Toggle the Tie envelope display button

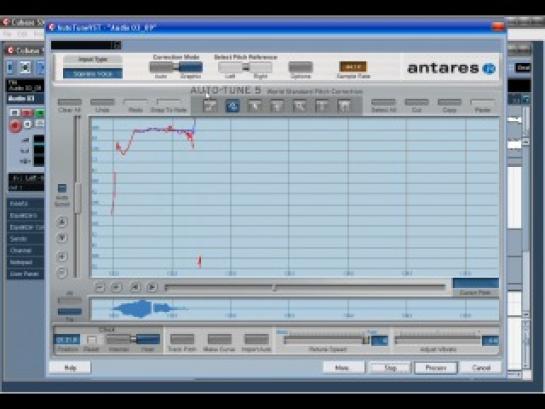(70, 311)
